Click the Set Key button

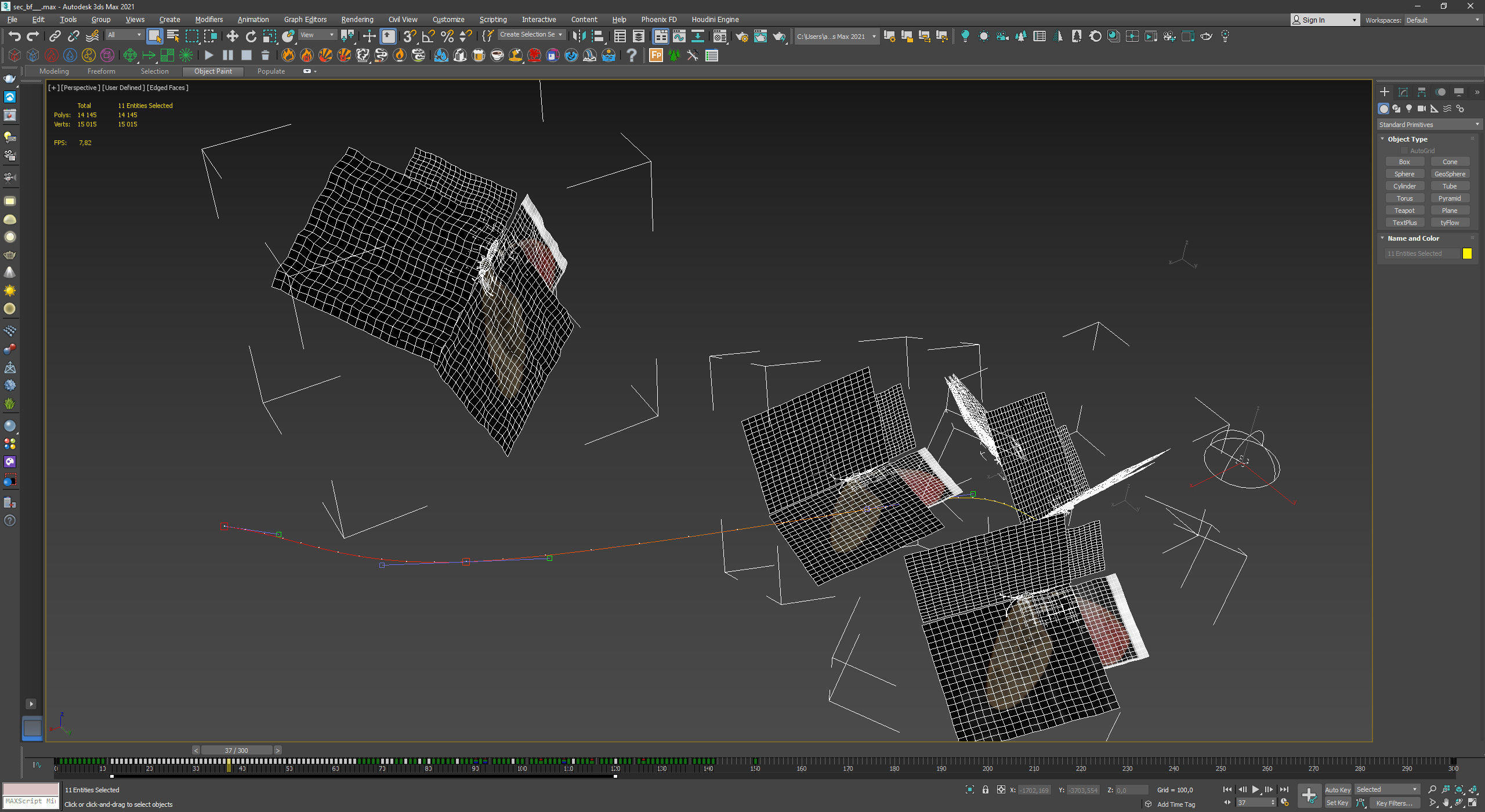click(1338, 803)
